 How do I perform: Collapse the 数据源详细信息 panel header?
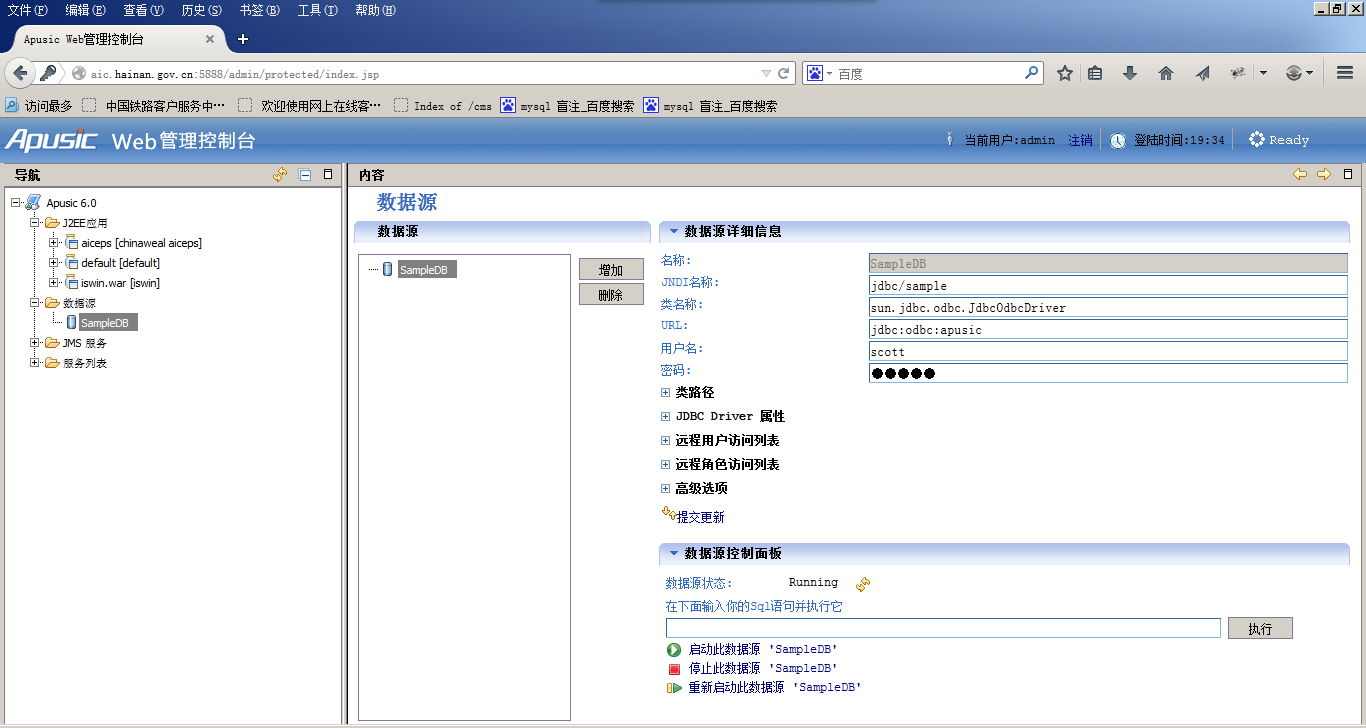674,231
